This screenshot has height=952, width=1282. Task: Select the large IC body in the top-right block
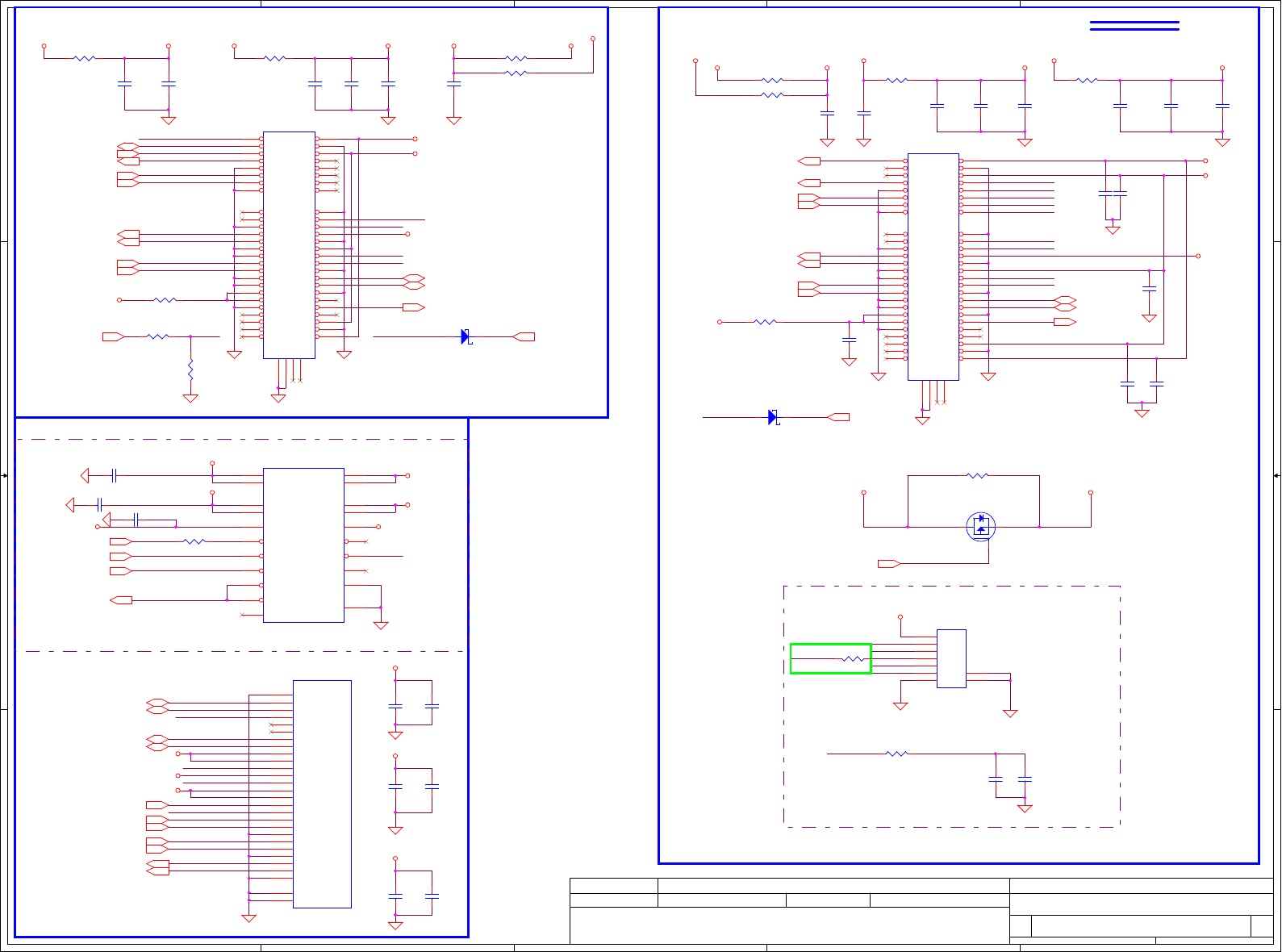point(933,267)
